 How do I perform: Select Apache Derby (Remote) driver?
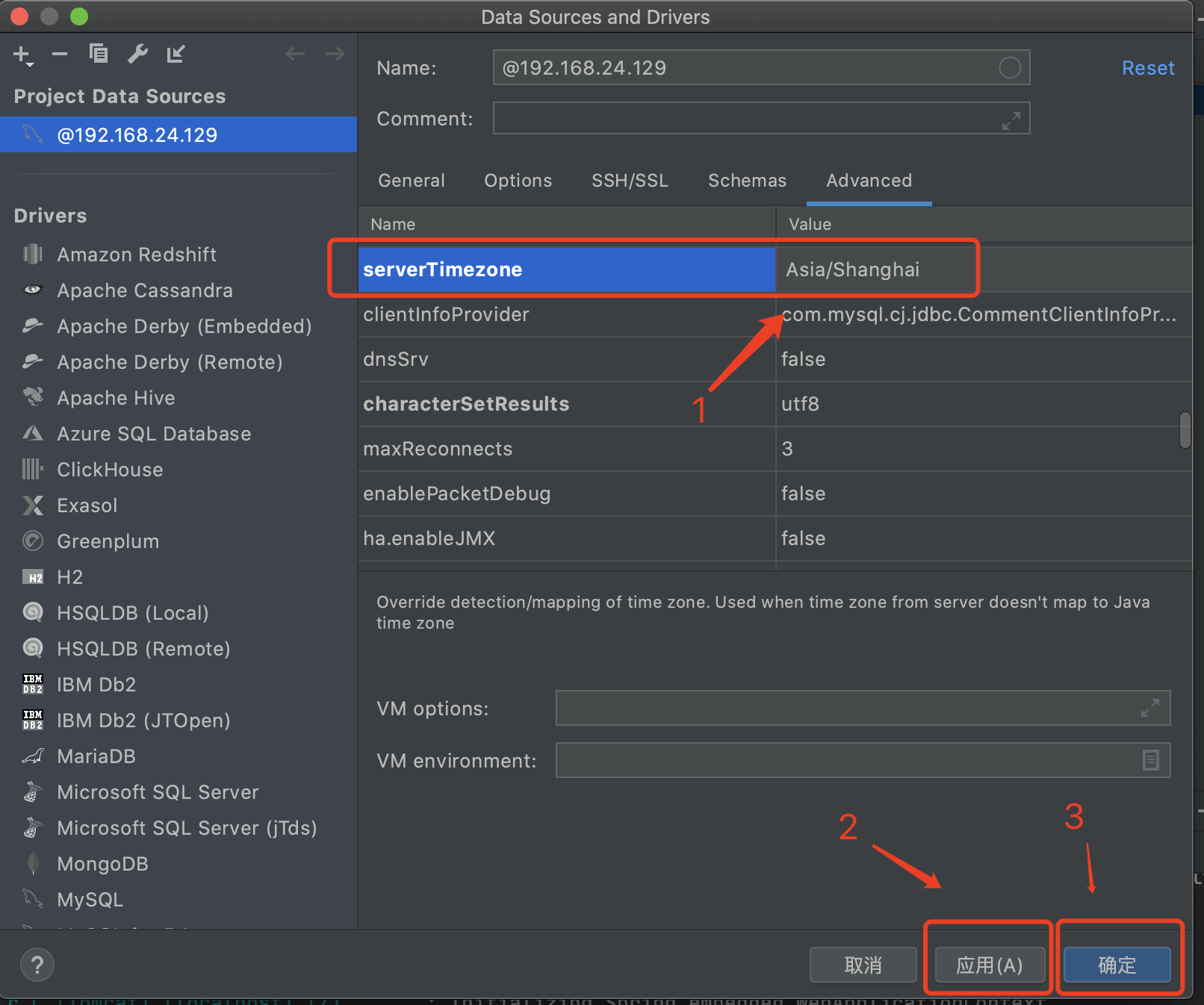coord(179,362)
